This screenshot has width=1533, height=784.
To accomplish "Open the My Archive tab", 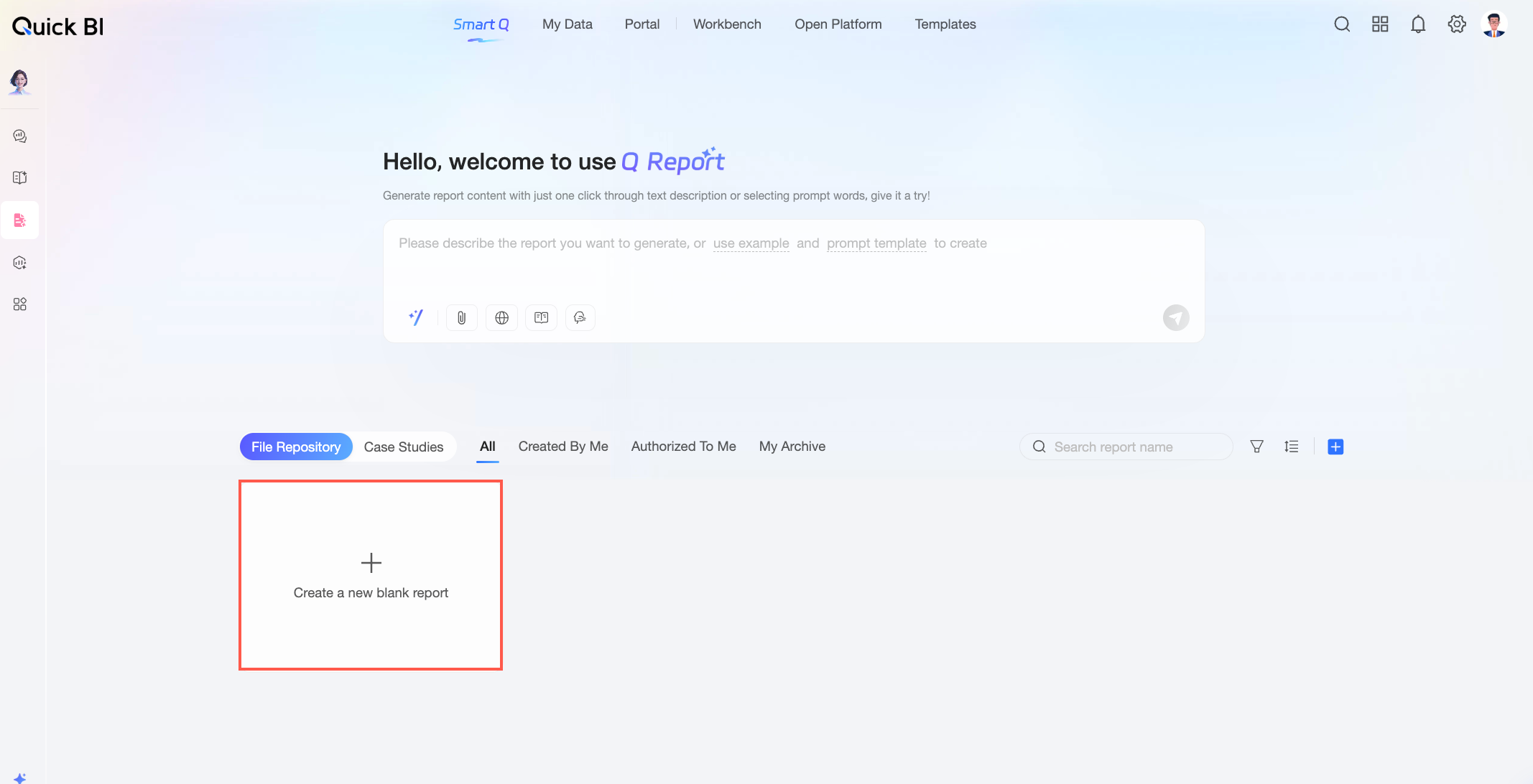I will point(792,447).
